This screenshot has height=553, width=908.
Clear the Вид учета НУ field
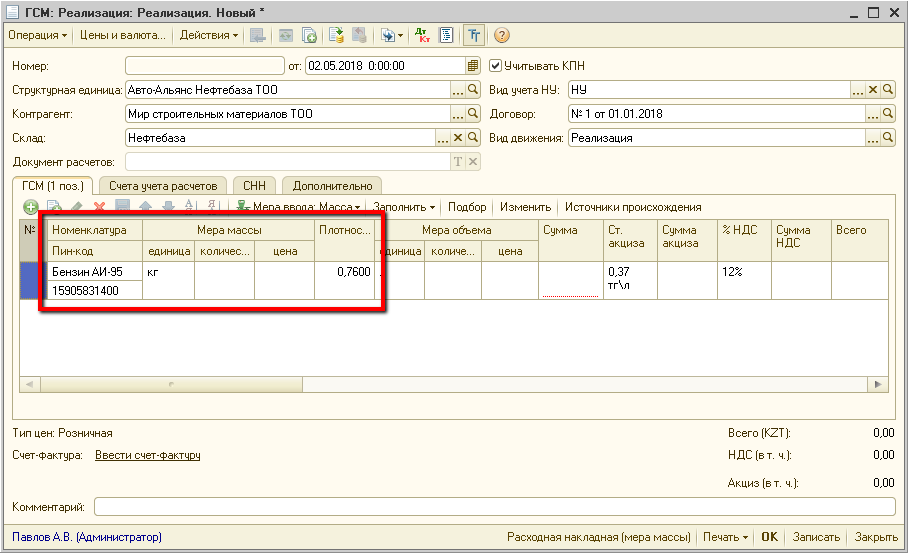pos(872,90)
